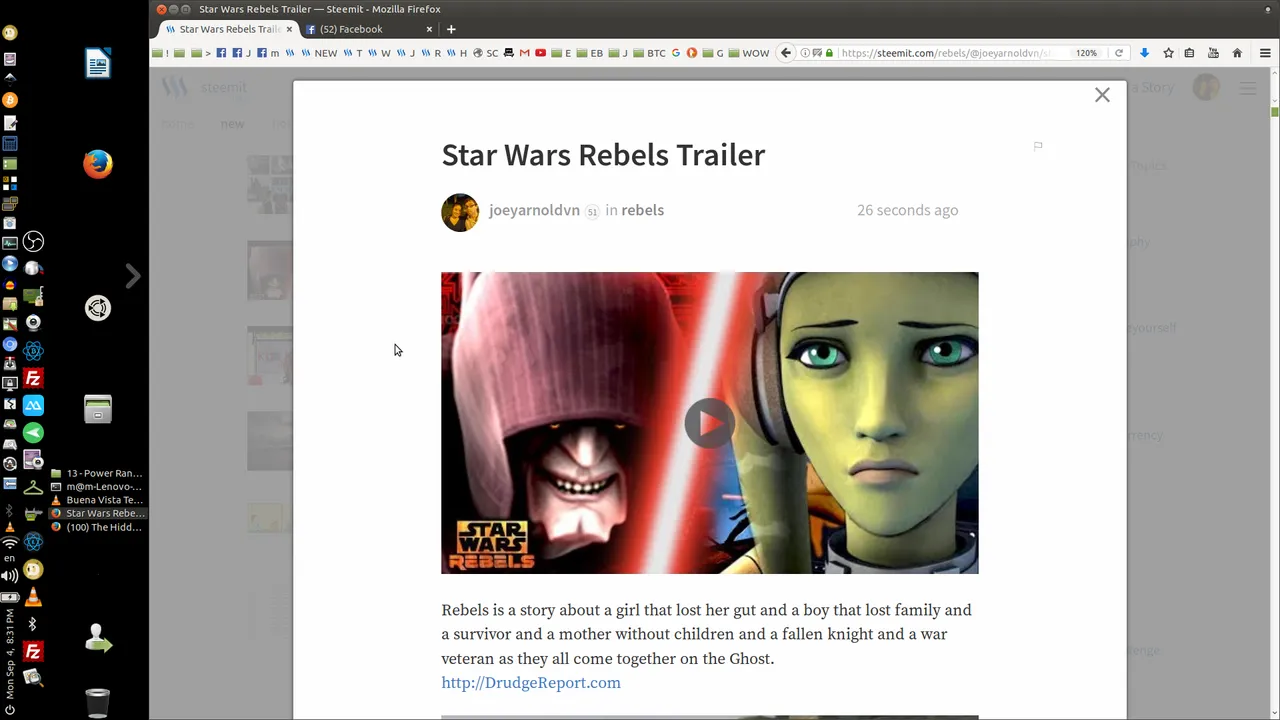Open the BTC bookmark folder
This screenshot has height=720, width=1280.
[650, 53]
